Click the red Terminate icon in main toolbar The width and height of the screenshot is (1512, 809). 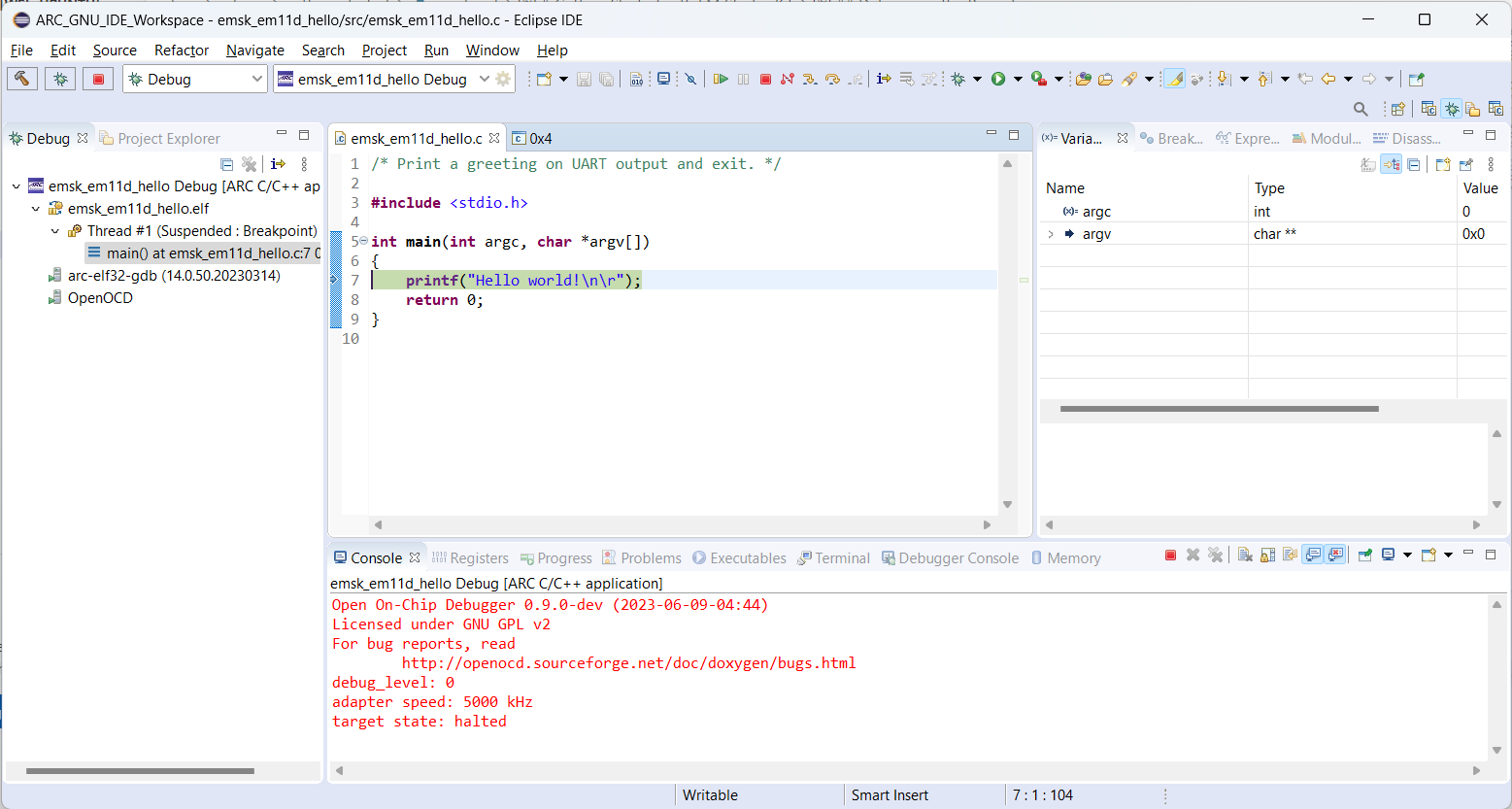[x=765, y=79]
